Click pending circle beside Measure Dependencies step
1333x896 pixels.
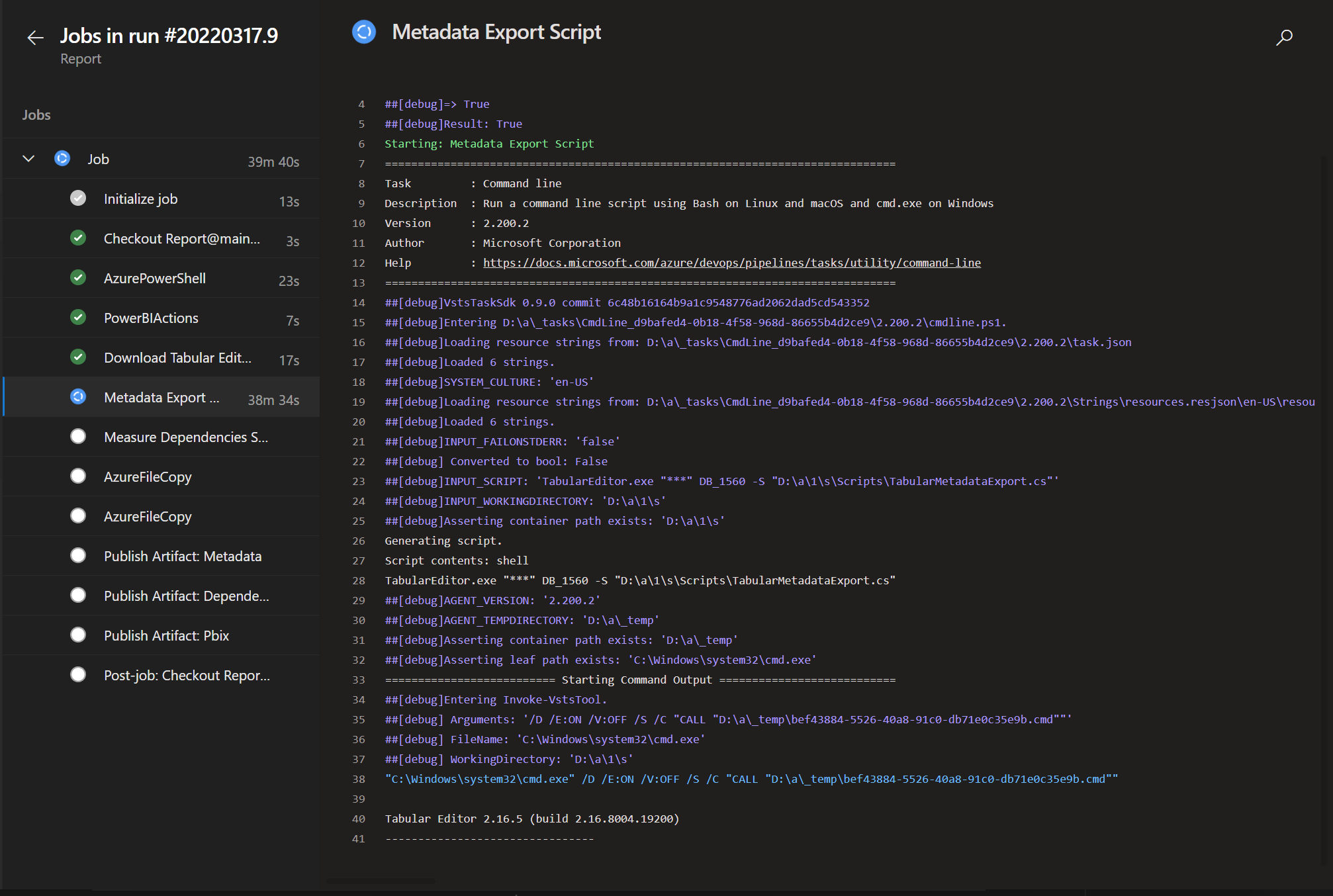coord(78,437)
